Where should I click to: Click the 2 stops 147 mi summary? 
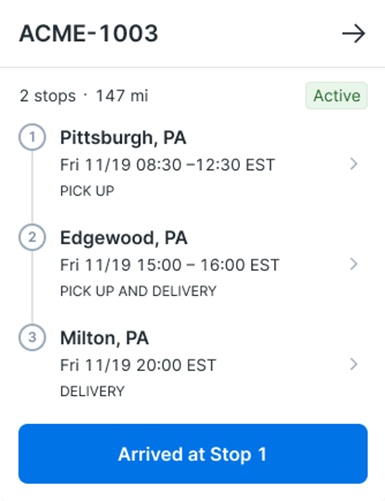84,96
